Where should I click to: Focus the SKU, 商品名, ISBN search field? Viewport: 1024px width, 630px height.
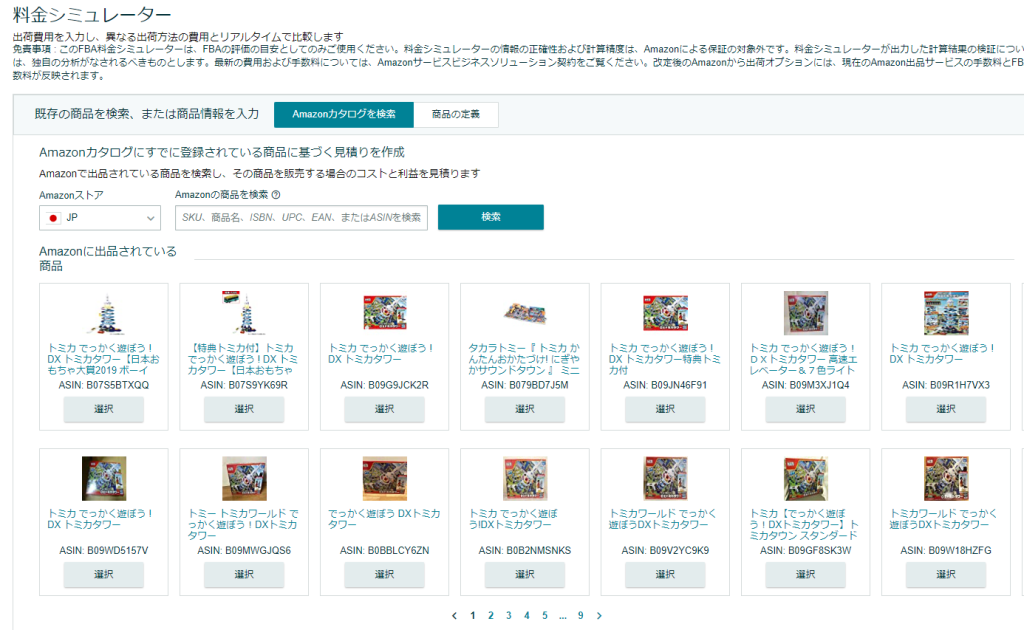[301, 218]
